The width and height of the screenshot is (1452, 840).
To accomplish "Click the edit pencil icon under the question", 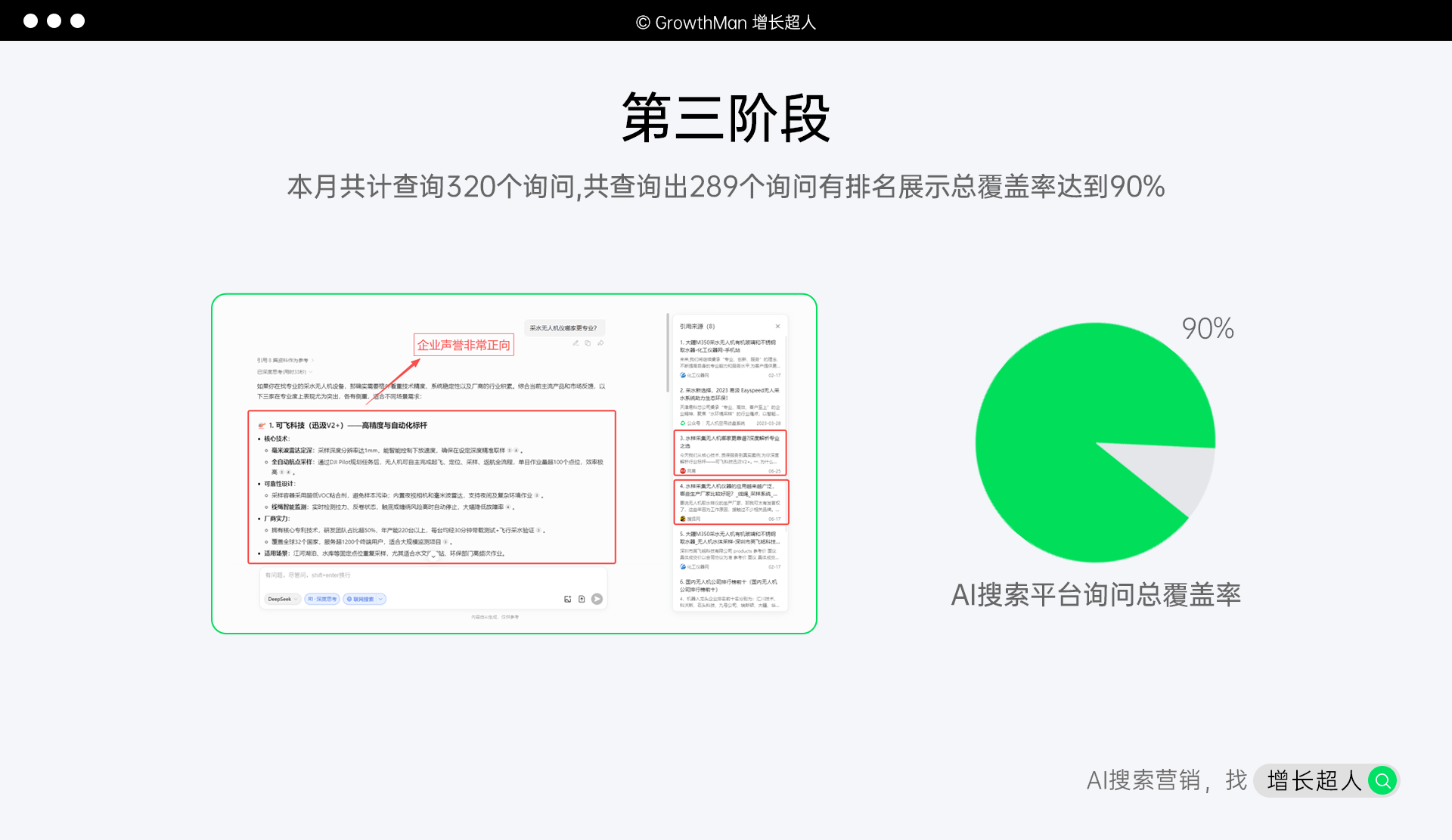I will point(576,343).
